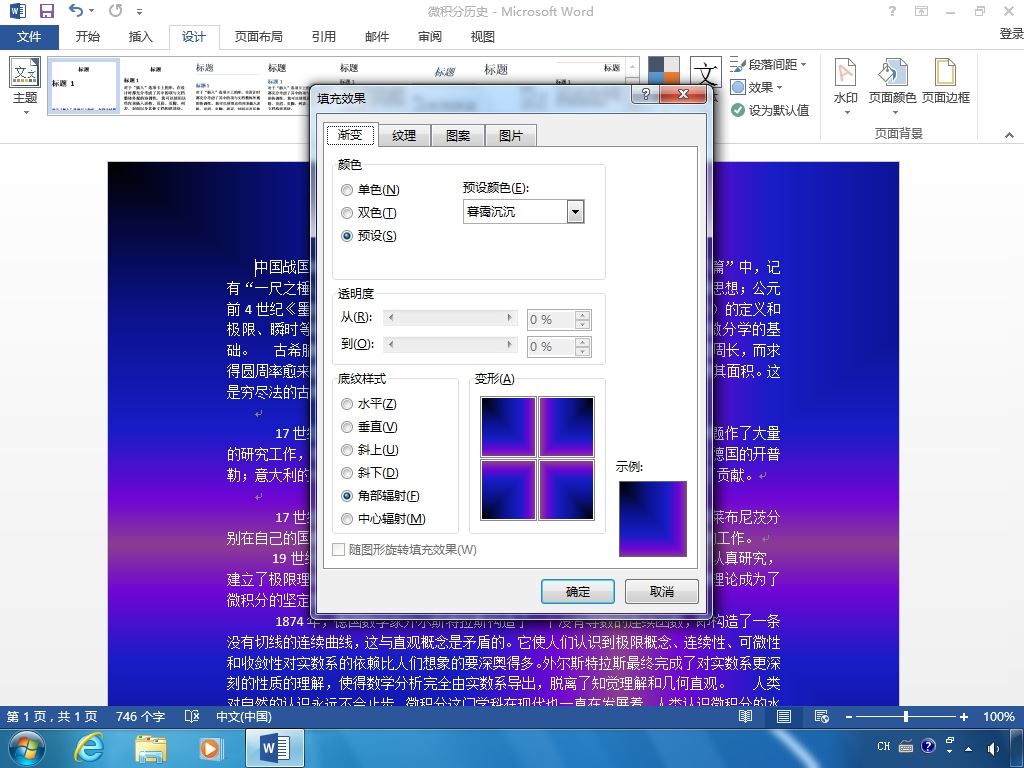The height and width of the screenshot is (768, 1024).
Task: Select the One color (单色) radio button
Action: [347, 190]
